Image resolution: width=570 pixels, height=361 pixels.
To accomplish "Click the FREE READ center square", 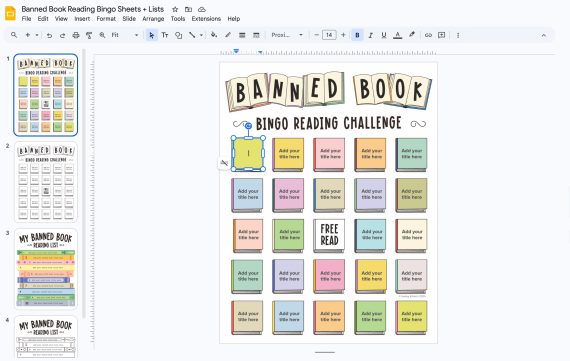I will point(329,235).
